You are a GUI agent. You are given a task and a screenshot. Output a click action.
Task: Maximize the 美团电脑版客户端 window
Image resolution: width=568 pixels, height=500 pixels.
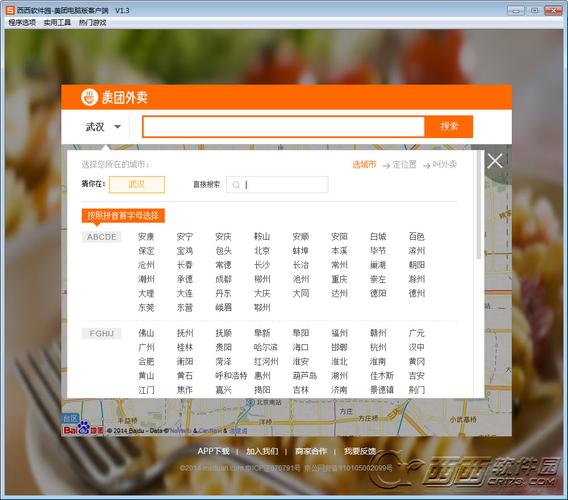pyautogui.click(x=534, y=11)
